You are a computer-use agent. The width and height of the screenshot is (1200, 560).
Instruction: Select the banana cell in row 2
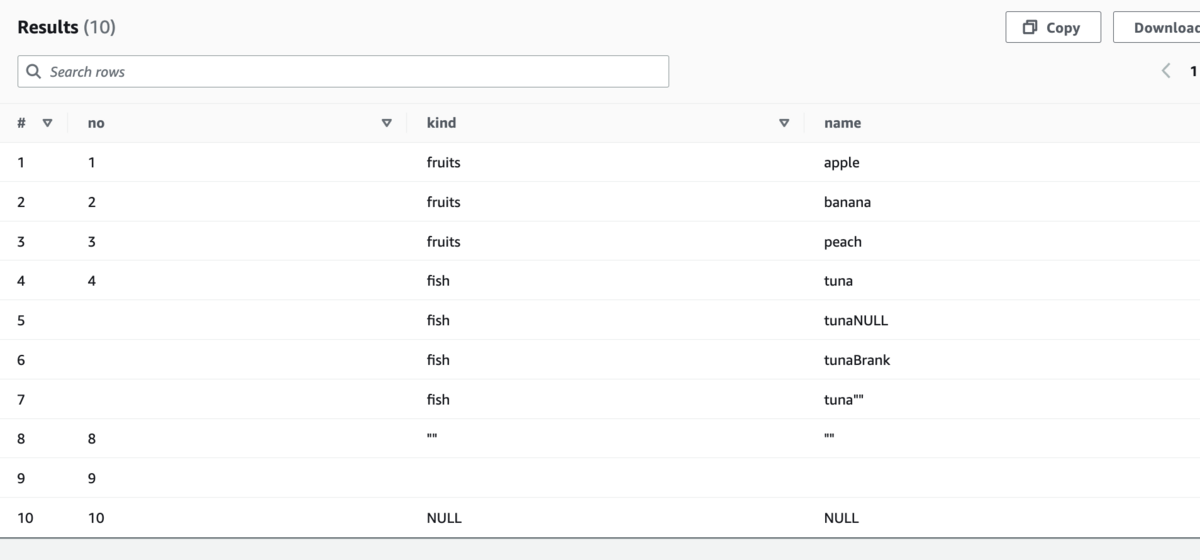tap(847, 202)
